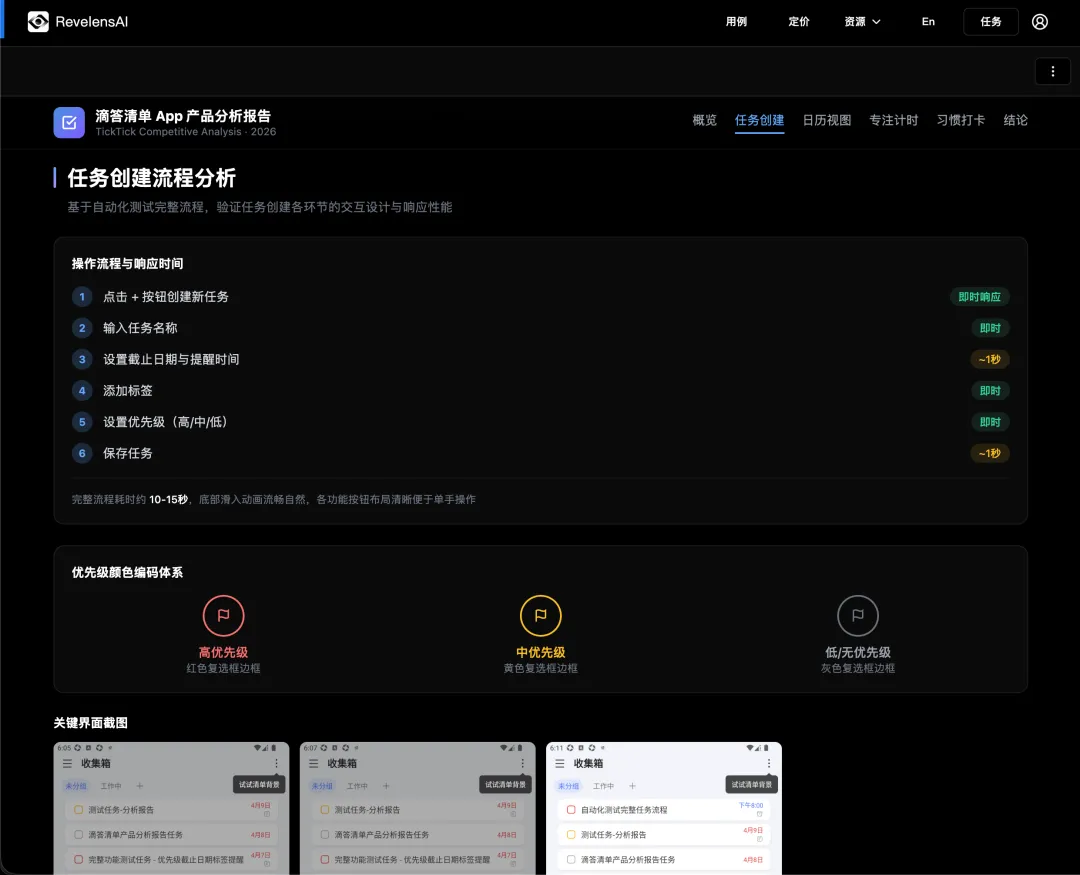Click the red high priority flag icon
1080x875 pixels.
[x=223, y=615]
